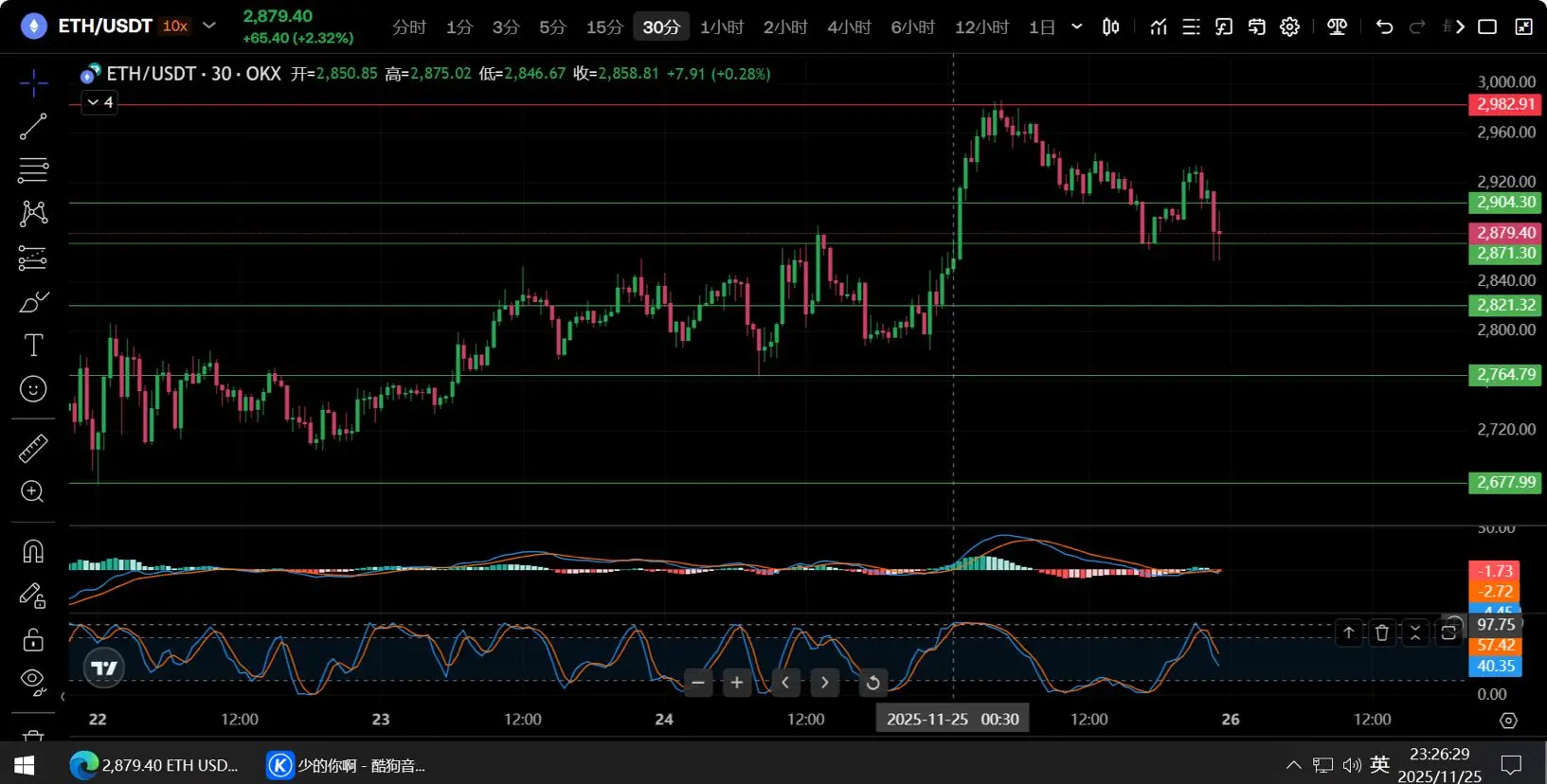The image size is (1547, 784).
Task: Expand more timeframes dropdown arrow
Action: 1077,27
